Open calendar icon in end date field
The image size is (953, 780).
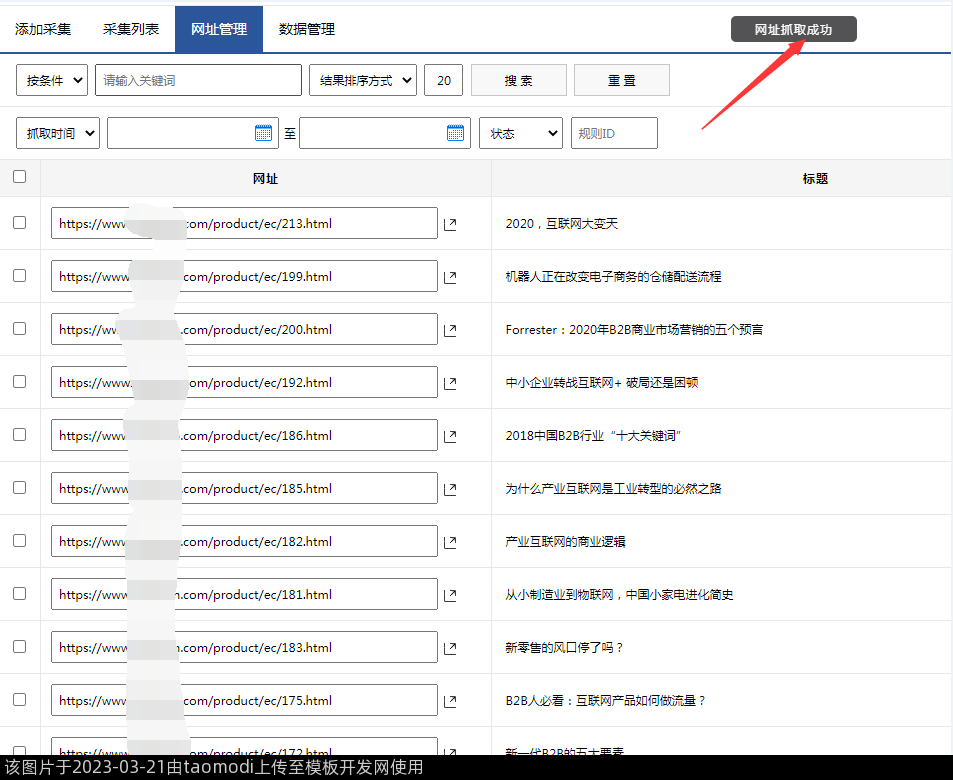pos(456,133)
